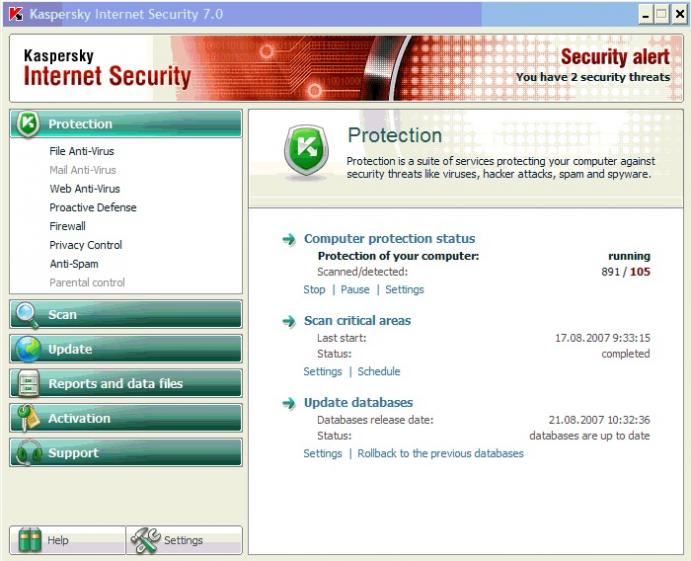Open Scan critical areas heading link
The width and height of the screenshot is (691, 561).
pos(357,321)
